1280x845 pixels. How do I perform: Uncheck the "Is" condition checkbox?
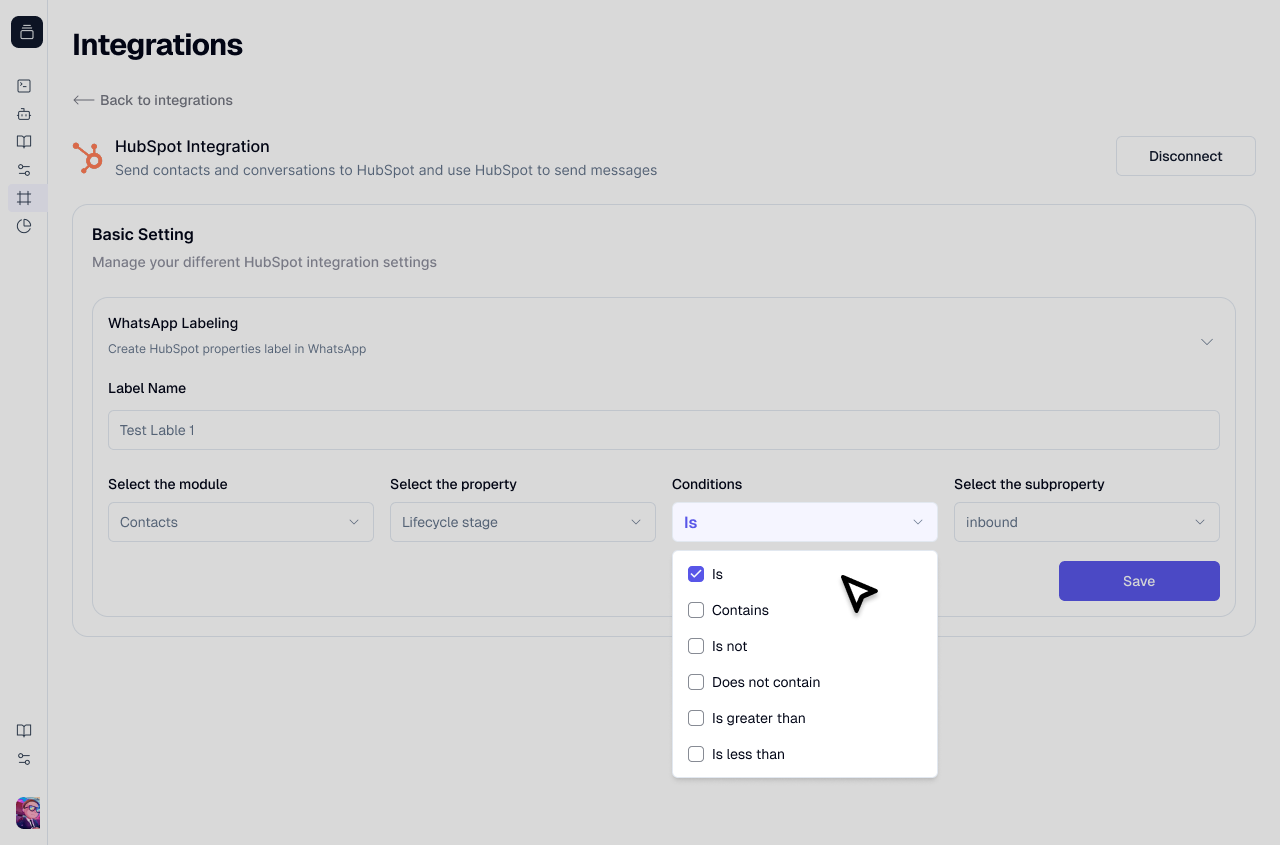696,574
